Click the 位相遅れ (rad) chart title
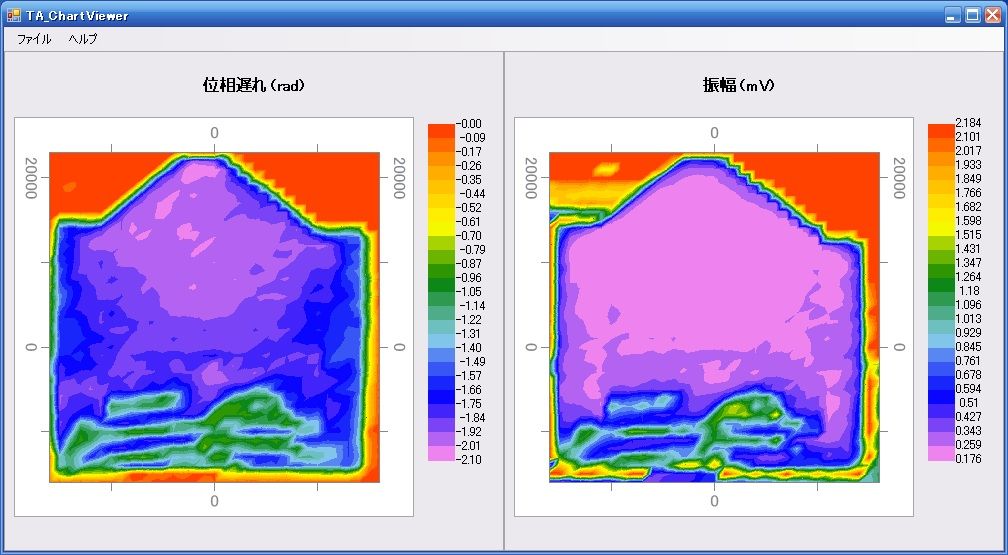This screenshot has height=555, width=1008. (x=253, y=85)
